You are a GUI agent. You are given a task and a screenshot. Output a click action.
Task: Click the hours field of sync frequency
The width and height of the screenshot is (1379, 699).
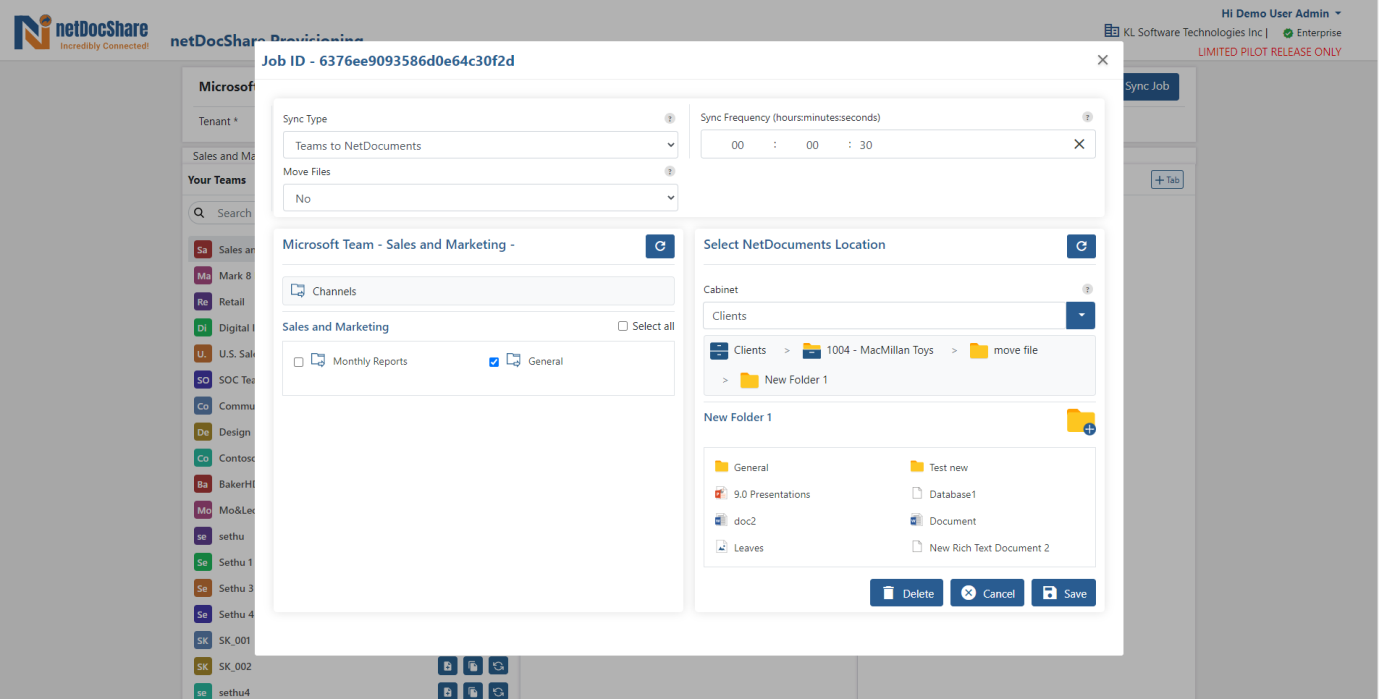pyautogui.click(x=738, y=145)
